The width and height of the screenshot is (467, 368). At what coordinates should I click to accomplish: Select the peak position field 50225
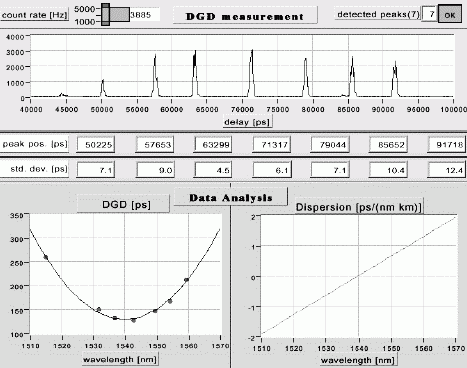point(96,145)
